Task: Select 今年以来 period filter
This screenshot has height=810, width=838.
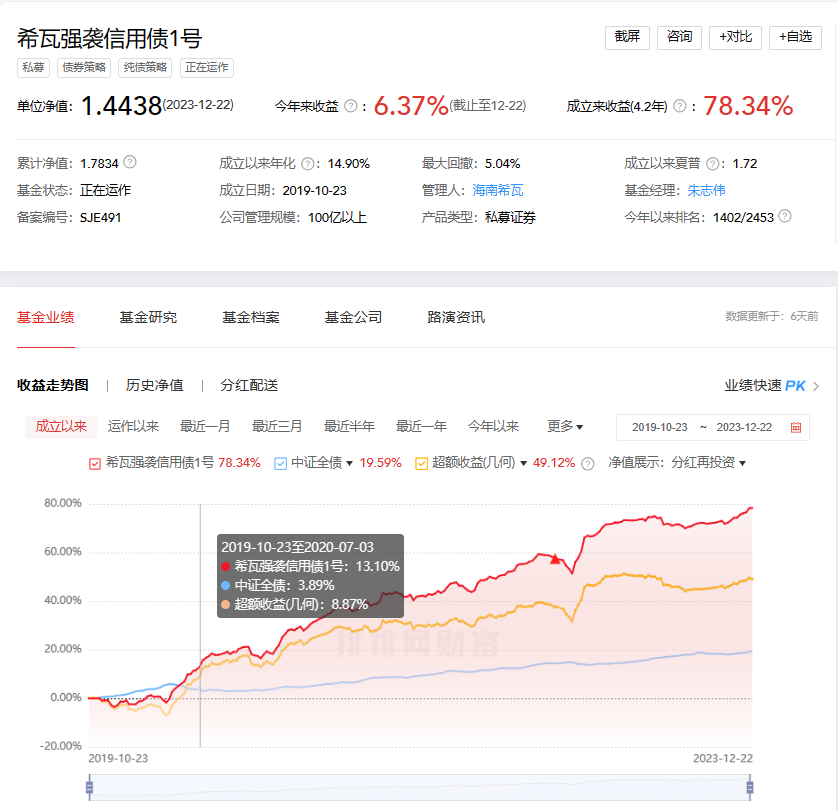Action: click(x=493, y=426)
